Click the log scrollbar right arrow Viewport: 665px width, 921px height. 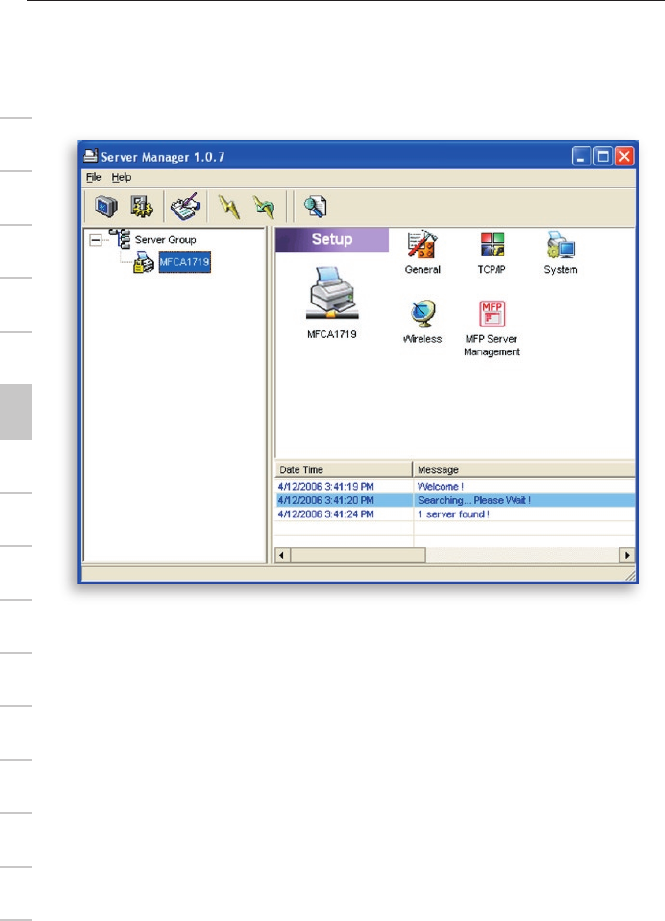[627, 554]
